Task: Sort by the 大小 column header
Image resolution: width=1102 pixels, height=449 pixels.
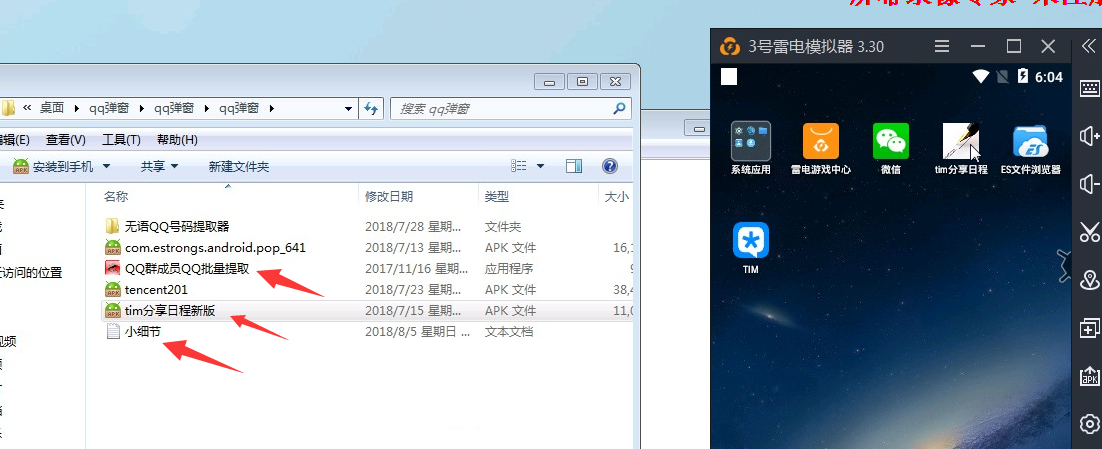Action: click(616, 197)
